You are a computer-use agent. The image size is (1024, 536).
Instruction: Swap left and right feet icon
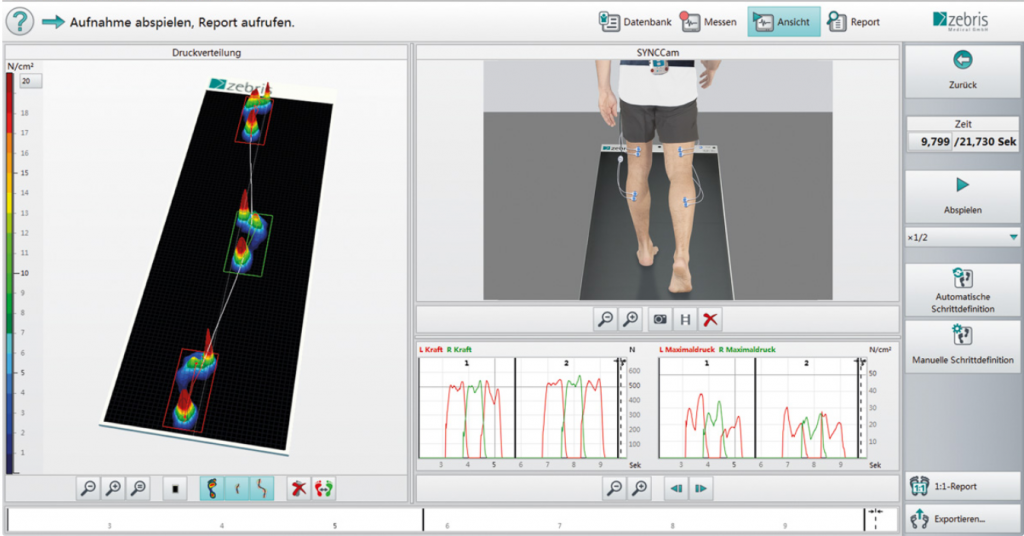324,488
